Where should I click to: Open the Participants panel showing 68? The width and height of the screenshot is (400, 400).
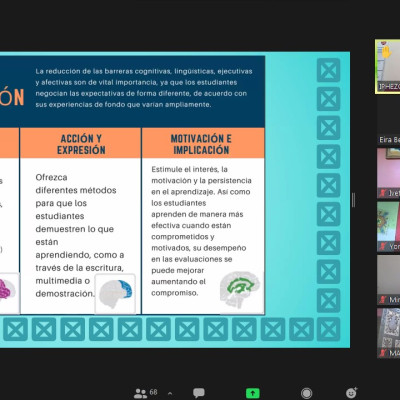pos(145,393)
